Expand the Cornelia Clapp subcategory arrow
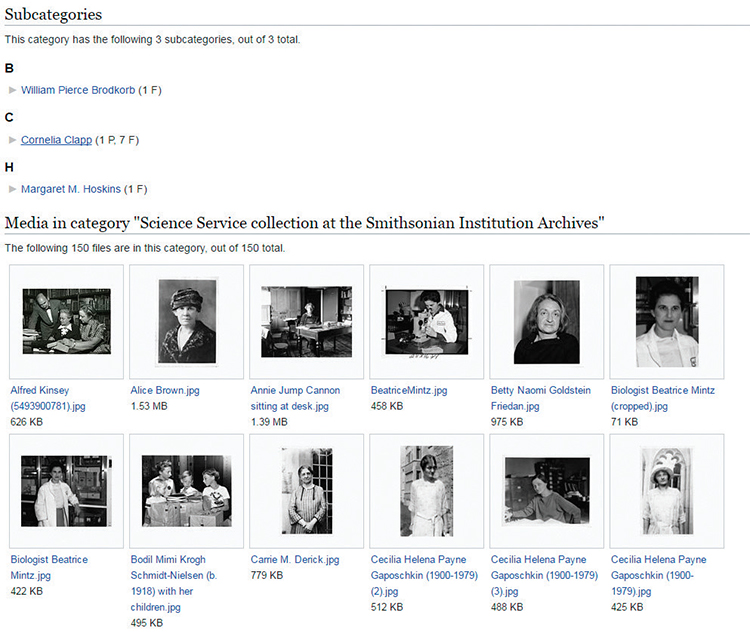The width and height of the screenshot is (750, 634). coord(13,140)
